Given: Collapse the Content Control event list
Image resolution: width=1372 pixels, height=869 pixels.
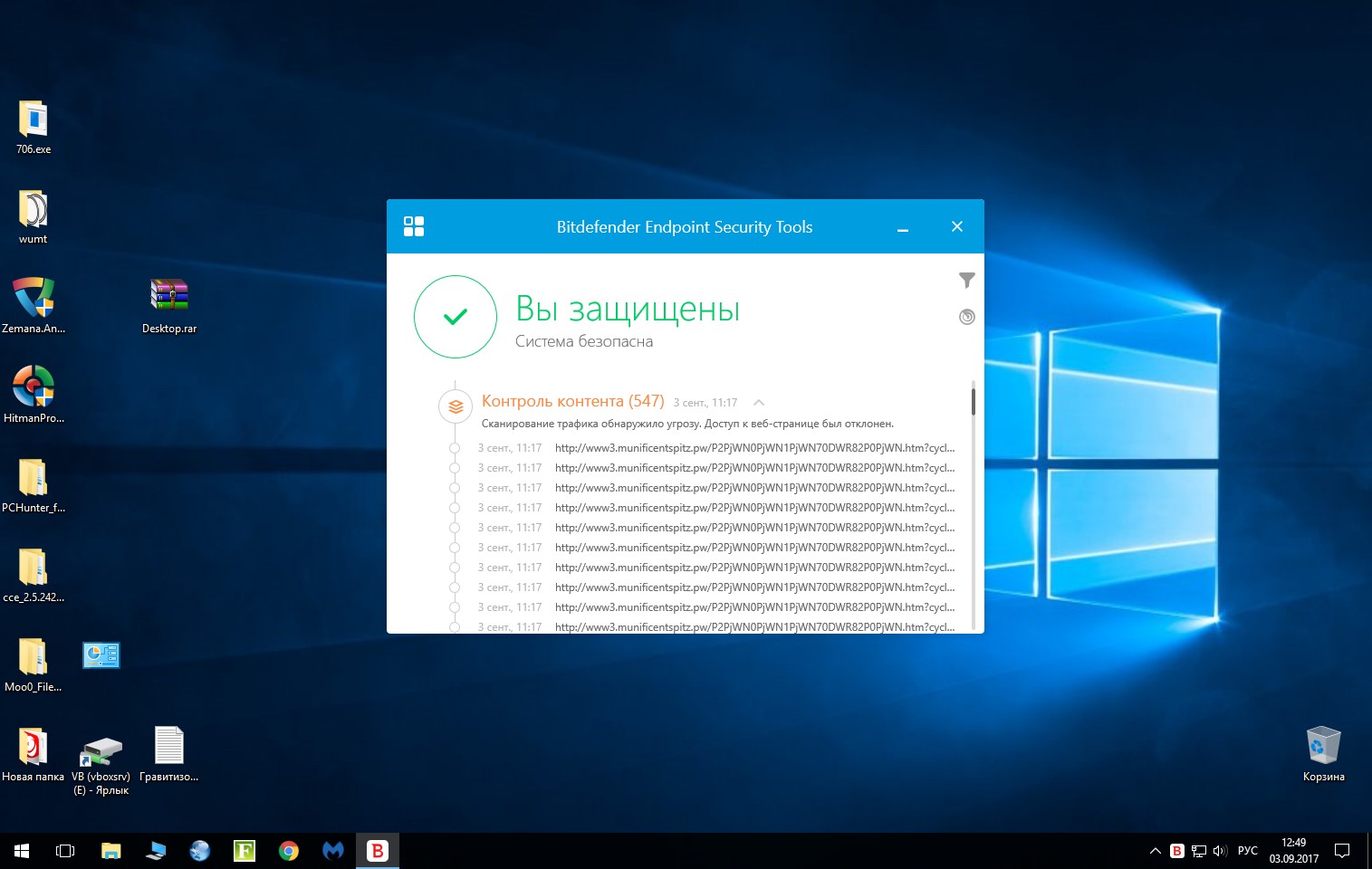Looking at the screenshot, I should (759, 403).
